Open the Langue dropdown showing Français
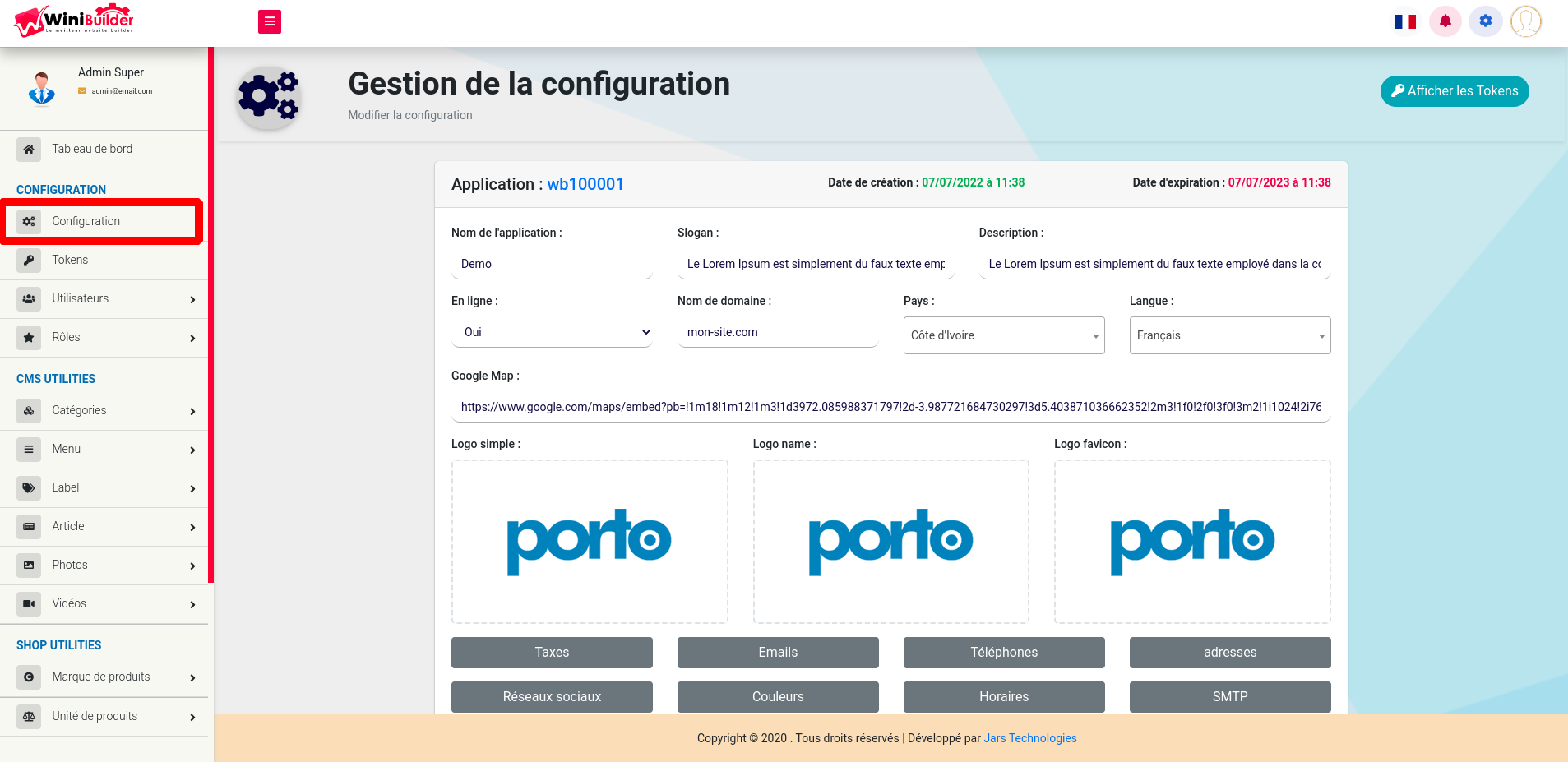Viewport: 1568px width, 762px height. point(1230,335)
